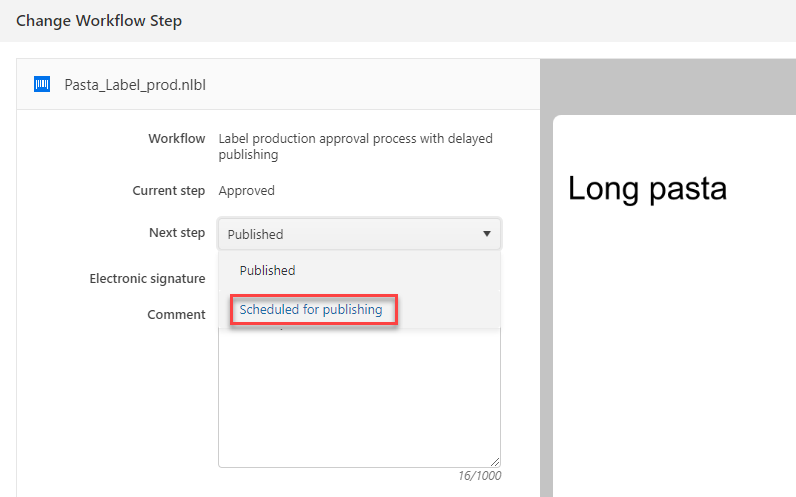Image resolution: width=796 pixels, height=497 pixels.
Task: Click the comment box resize grip
Action: (x=495, y=461)
